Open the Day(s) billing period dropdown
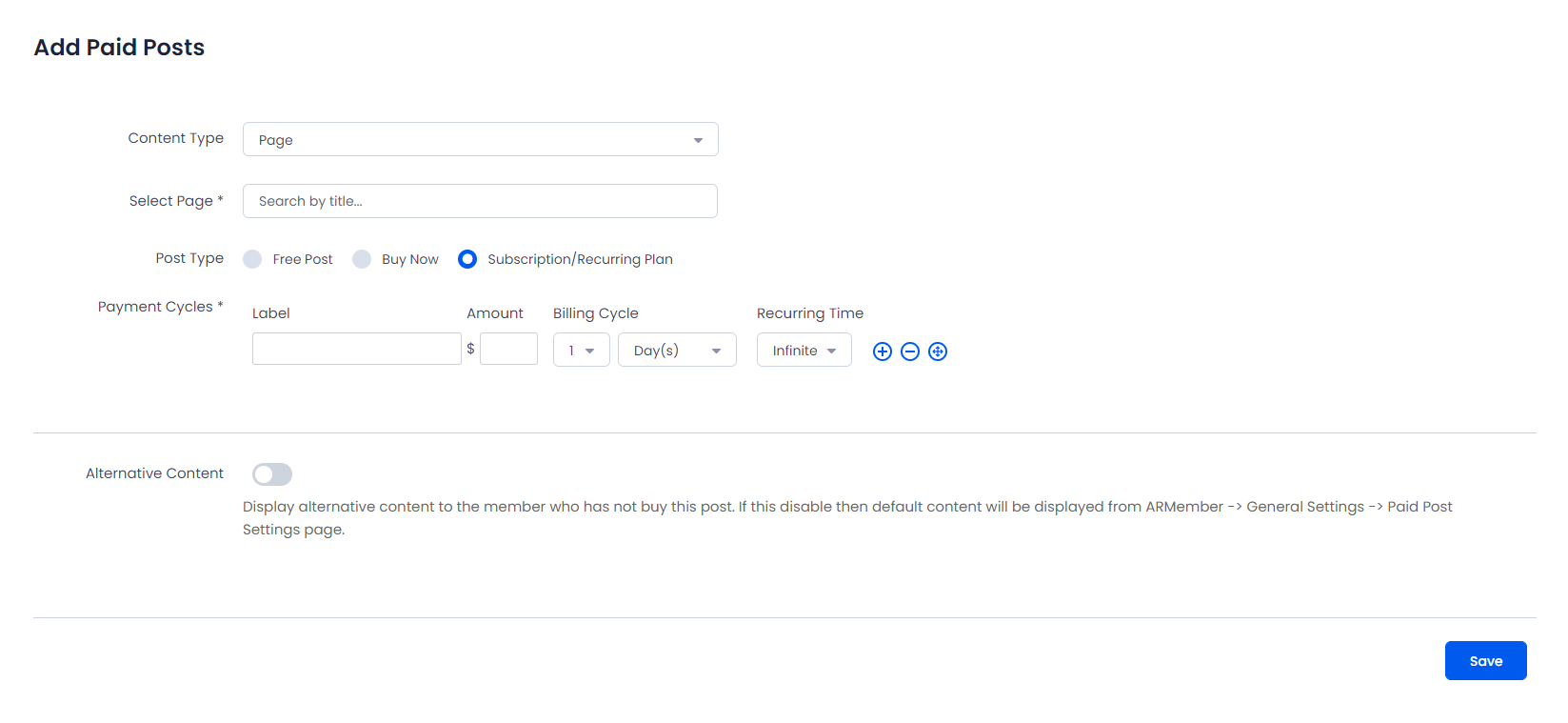The height and width of the screenshot is (723, 1568). click(x=677, y=350)
